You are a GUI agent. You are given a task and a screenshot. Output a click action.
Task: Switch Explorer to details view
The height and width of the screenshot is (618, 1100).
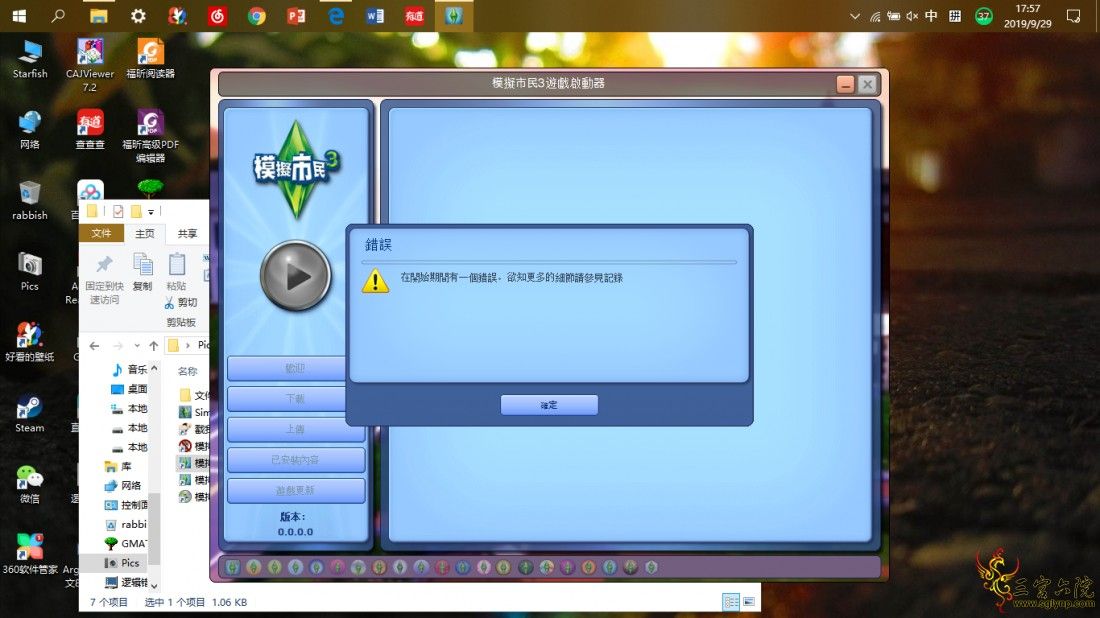(x=731, y=602)
